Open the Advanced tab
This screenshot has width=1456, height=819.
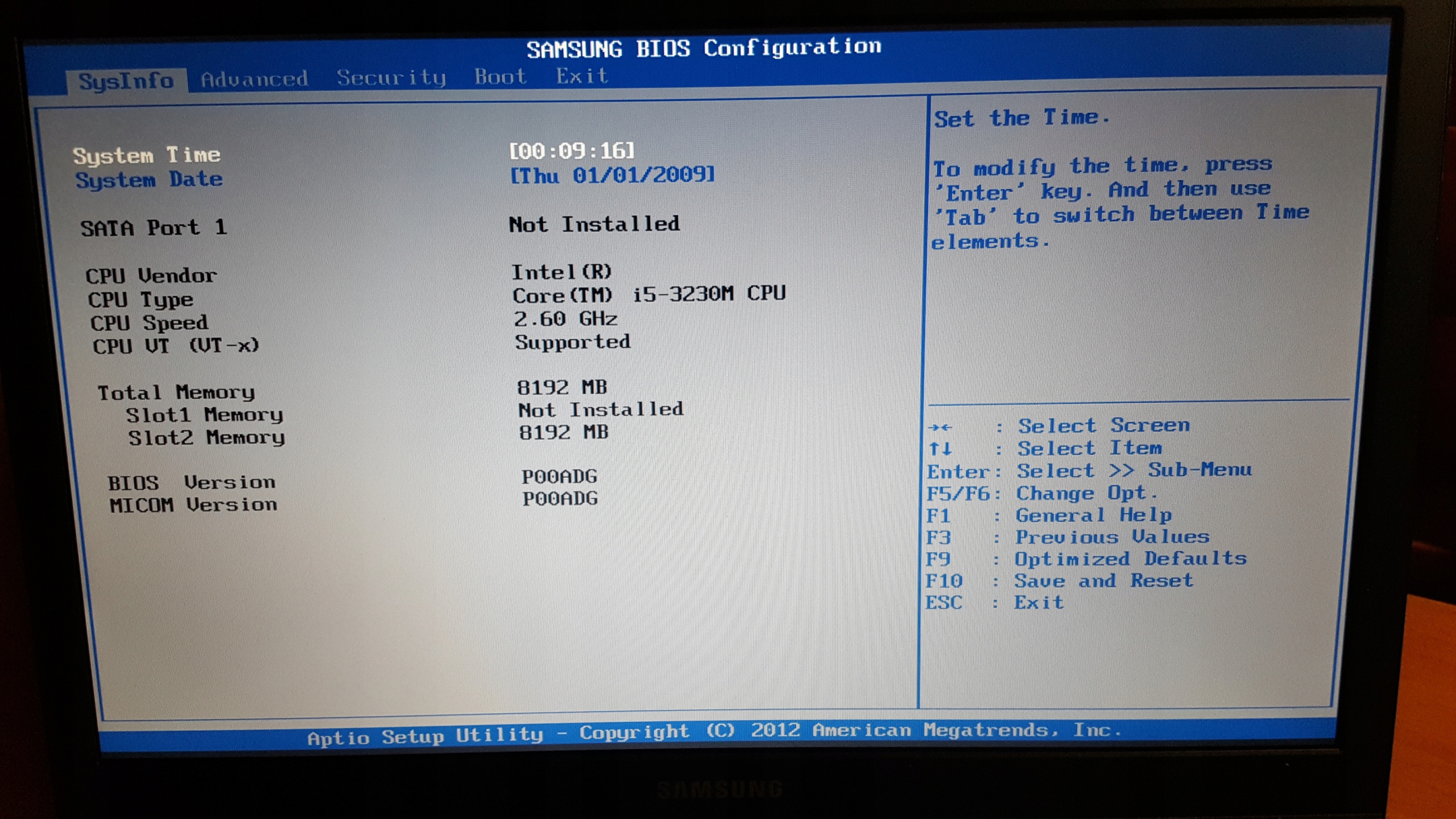254,78
